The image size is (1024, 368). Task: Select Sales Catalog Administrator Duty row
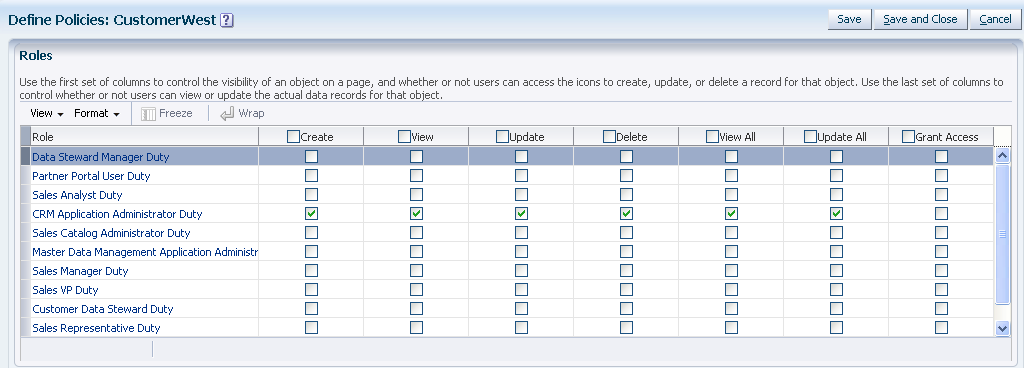coord(507,232)
